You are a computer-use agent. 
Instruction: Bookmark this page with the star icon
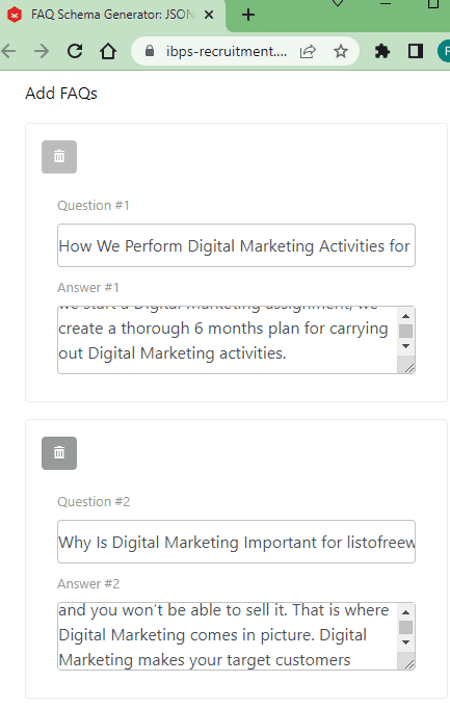(341, 51)
